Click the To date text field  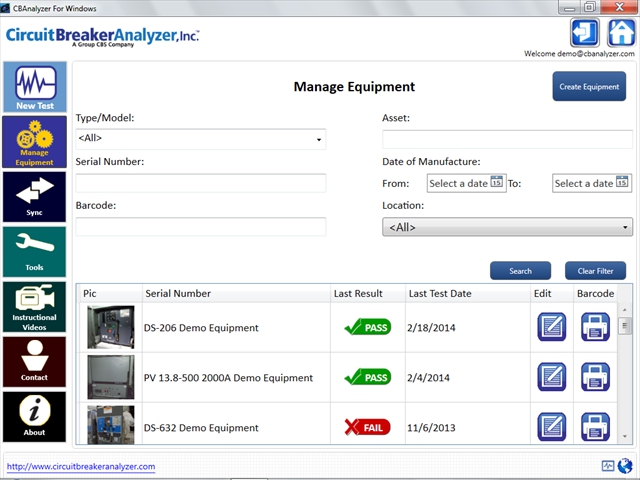click(584, 183)
